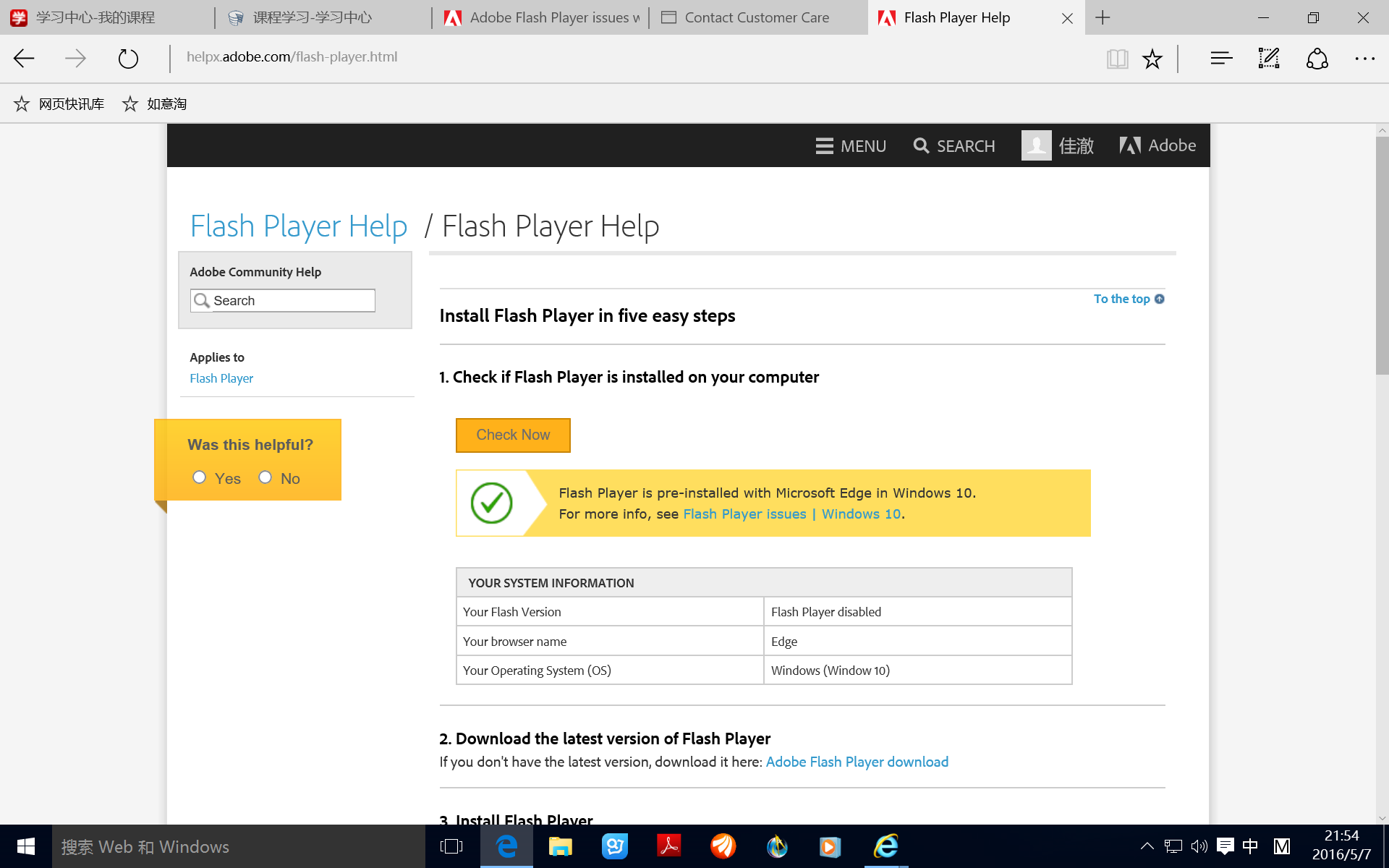Select No for Was this helpful
The width and height of the screenshot is (1389, 868).
click(266, 477)
